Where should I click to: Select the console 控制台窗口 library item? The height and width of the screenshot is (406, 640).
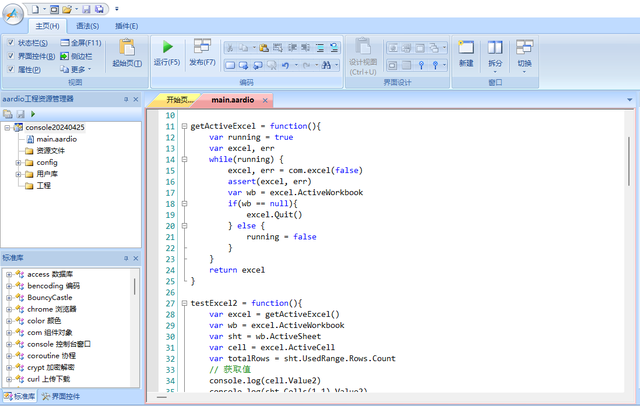point(58,344)
